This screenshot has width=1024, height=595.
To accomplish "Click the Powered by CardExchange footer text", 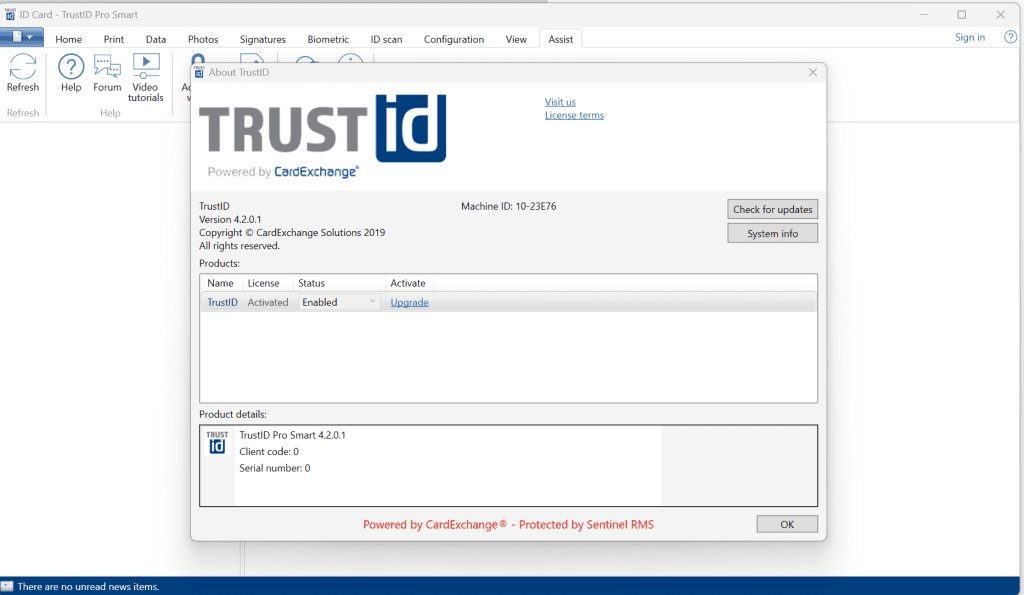I will (508, 524).
